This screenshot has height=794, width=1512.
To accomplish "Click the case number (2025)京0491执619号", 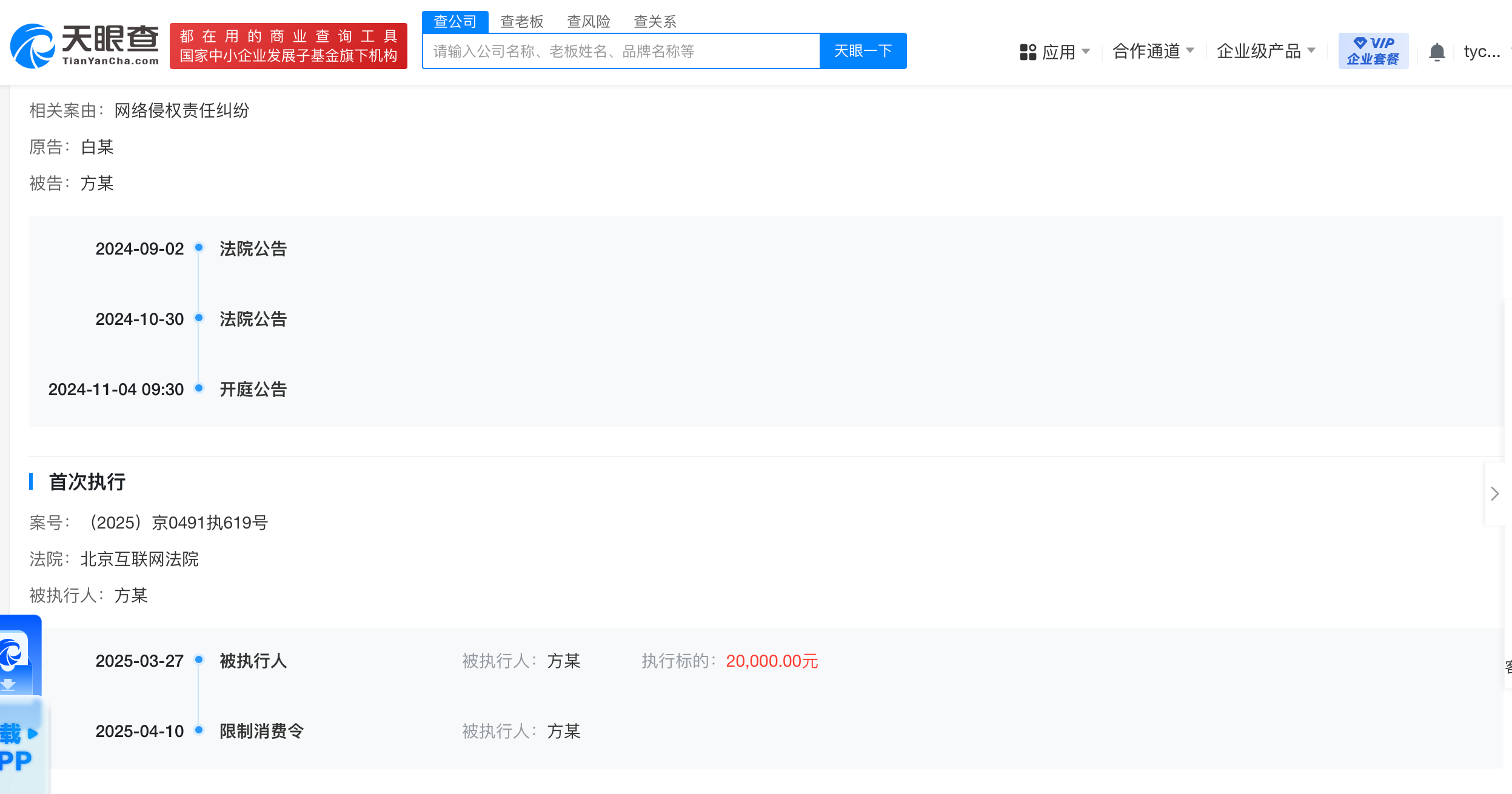I will pos(179,522).
